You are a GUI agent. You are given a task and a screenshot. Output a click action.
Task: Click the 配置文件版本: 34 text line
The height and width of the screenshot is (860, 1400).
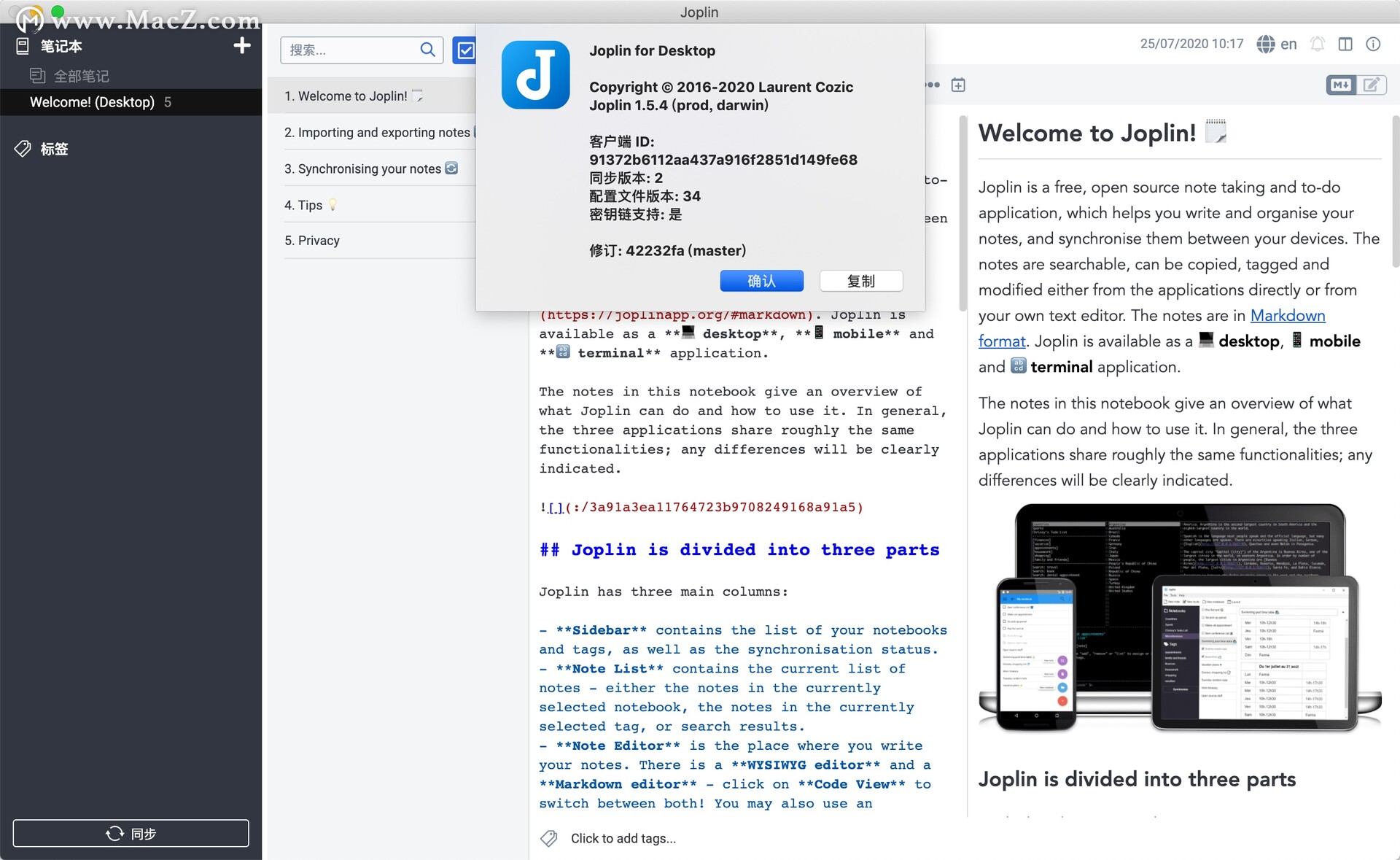pyautogui.click(x=645, y=196)
